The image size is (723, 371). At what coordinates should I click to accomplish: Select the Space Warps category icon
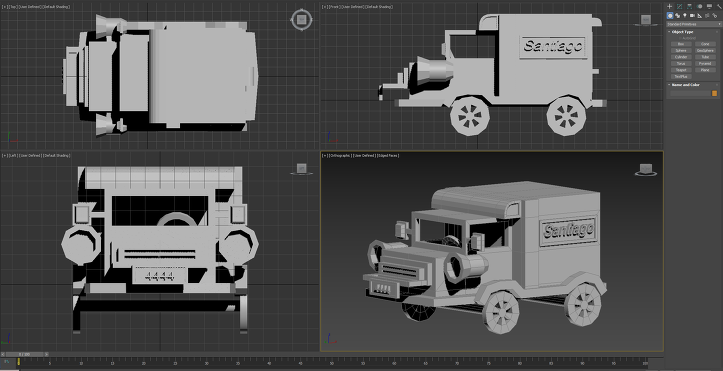(707, 16)
